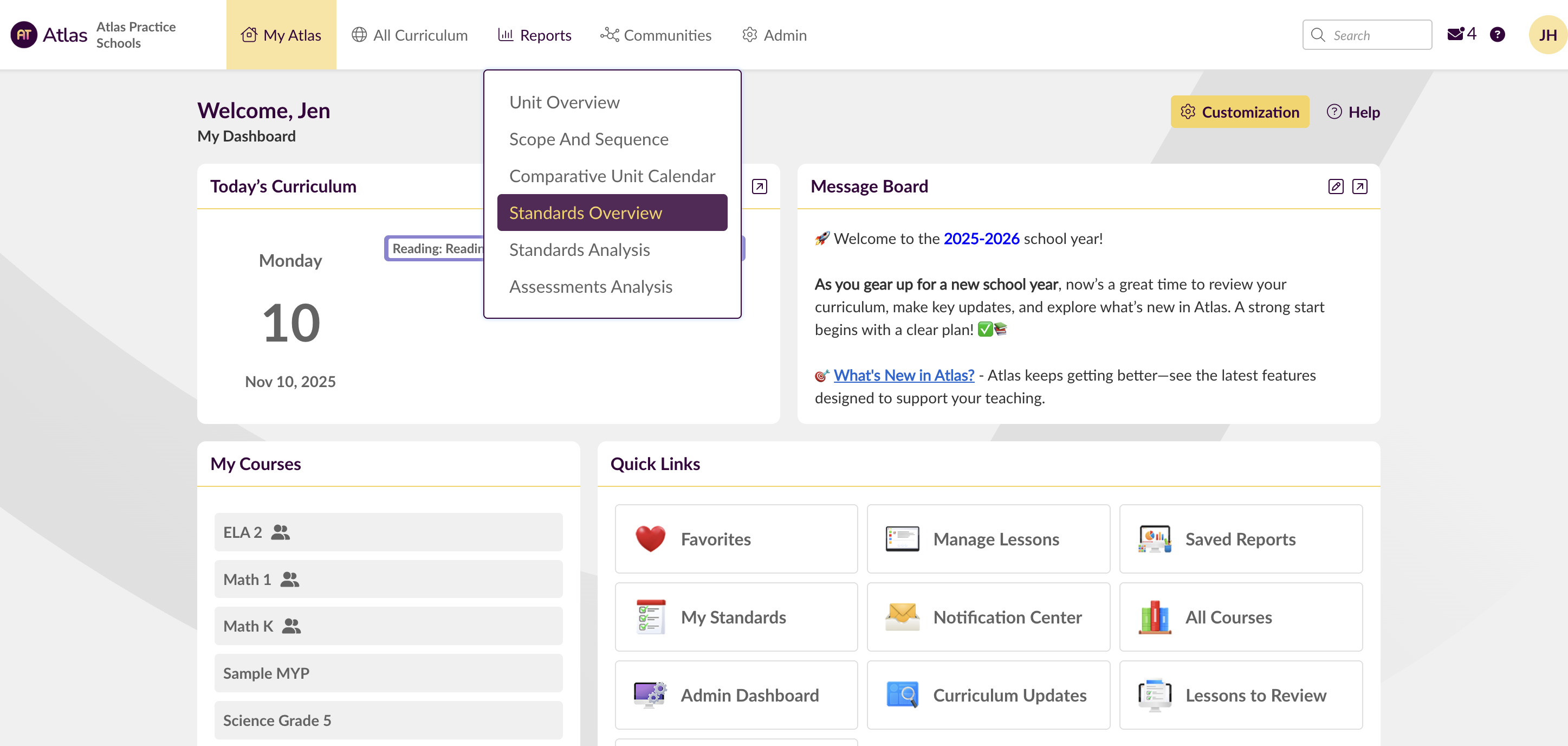Click the ELA 2 shared-people icon
This screenshot has height=746, width=1568.
[x=281, y=532]
